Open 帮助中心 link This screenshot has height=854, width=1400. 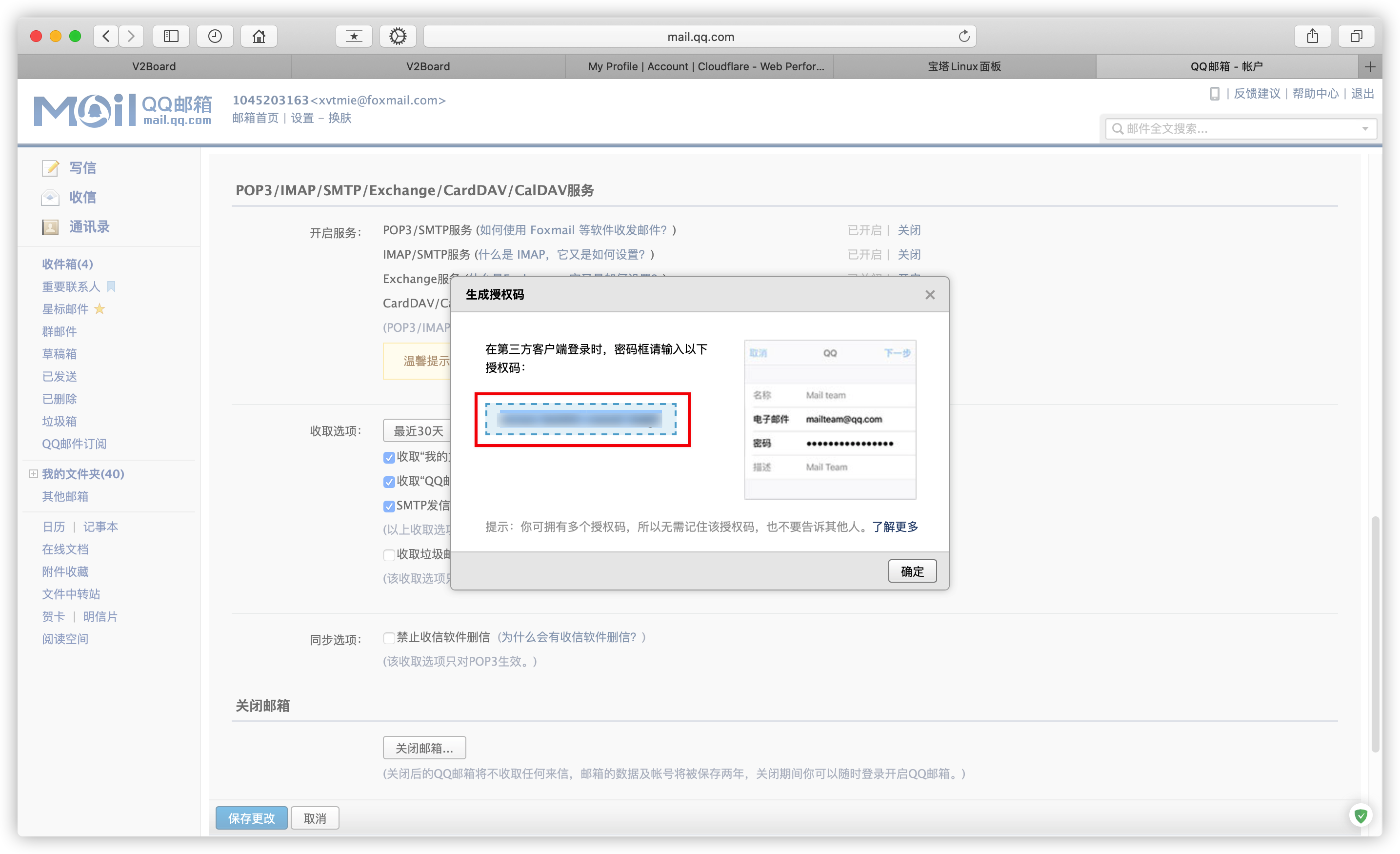click(x=1315, y=93)
